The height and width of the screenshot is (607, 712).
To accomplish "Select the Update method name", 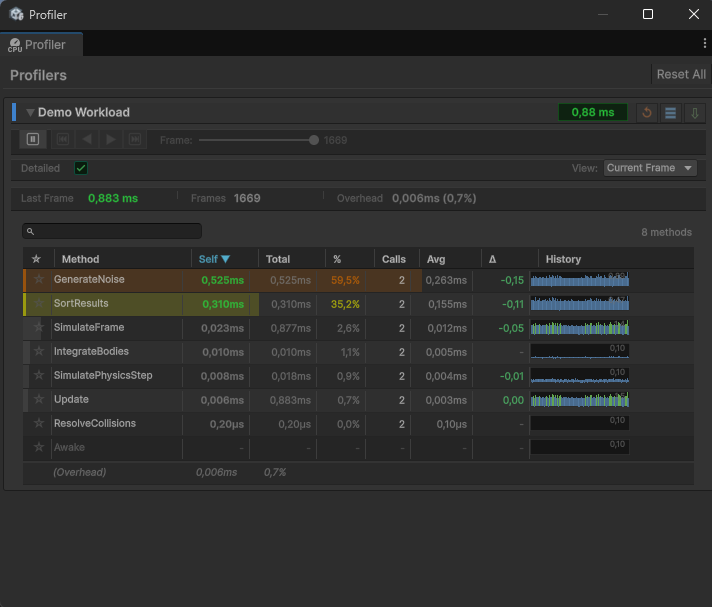I will pyautogui.click(x=71, y=400).
